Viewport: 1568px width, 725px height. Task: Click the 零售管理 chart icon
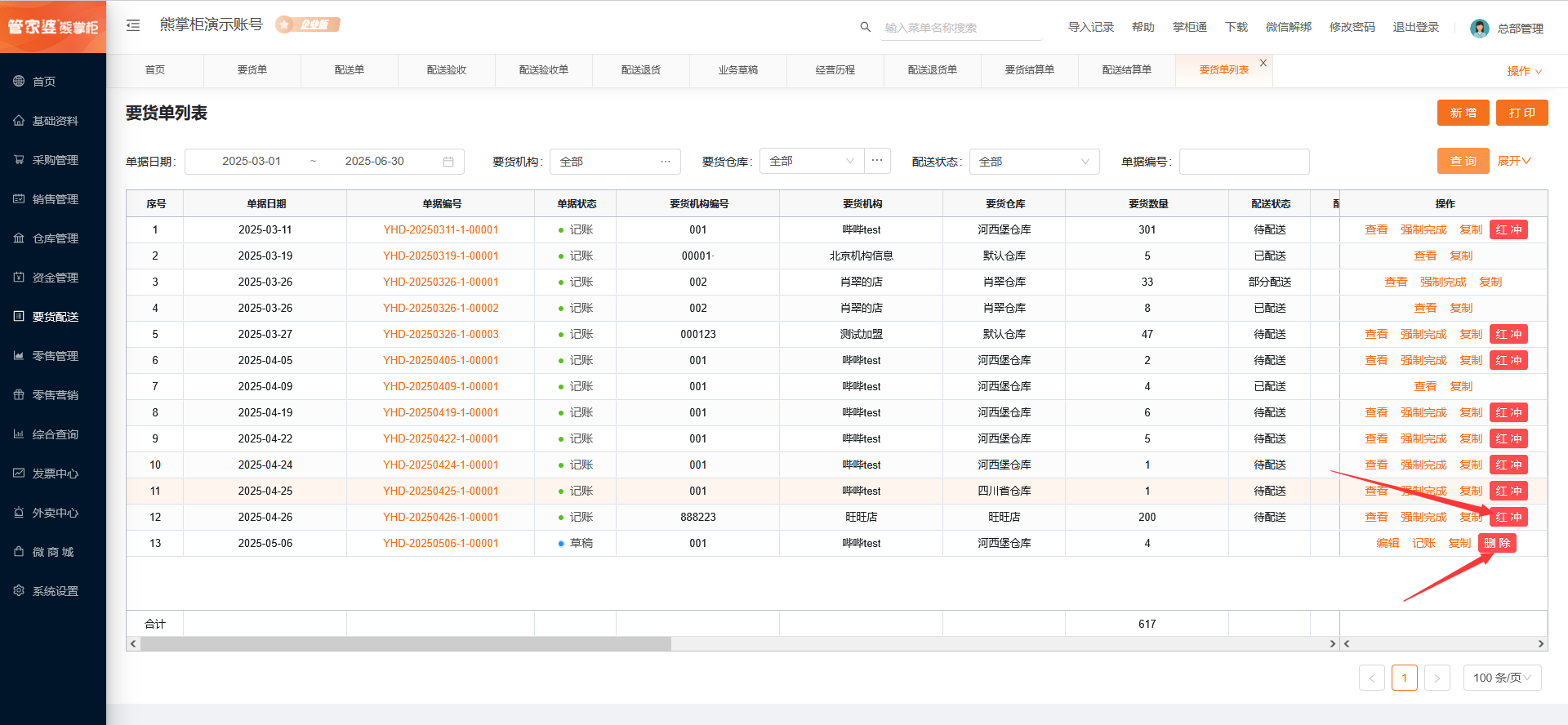click(x=19, y=355)
